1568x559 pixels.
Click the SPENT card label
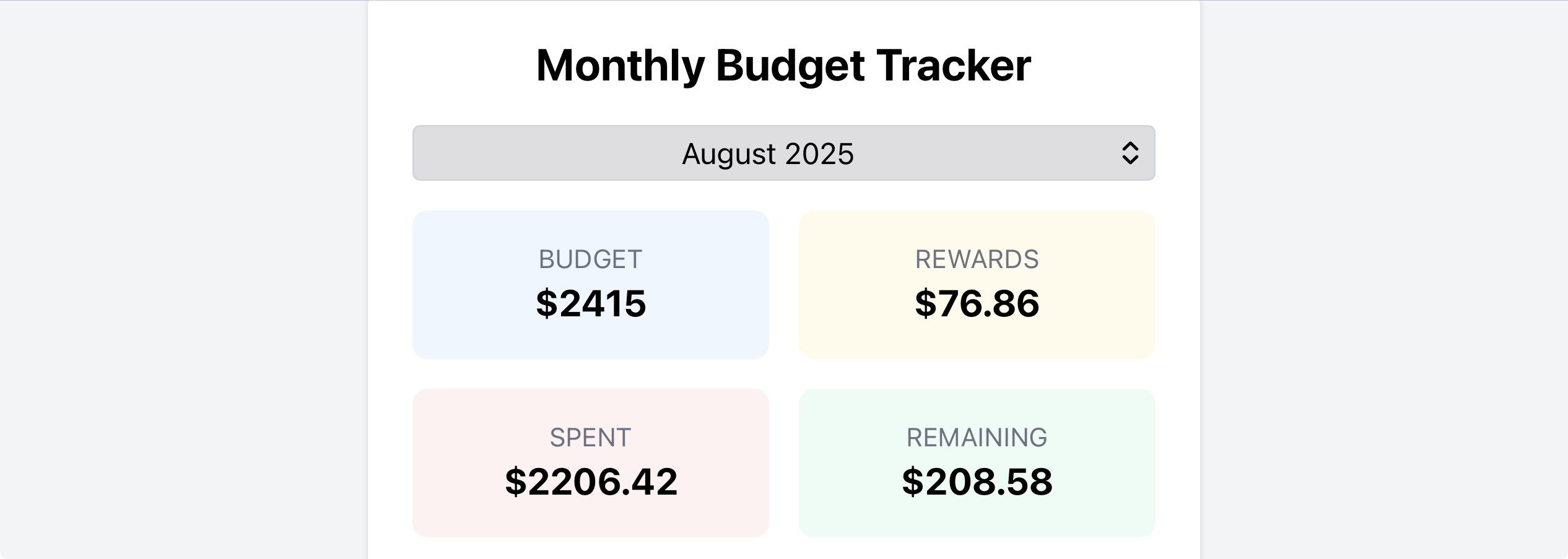[590, 438]
